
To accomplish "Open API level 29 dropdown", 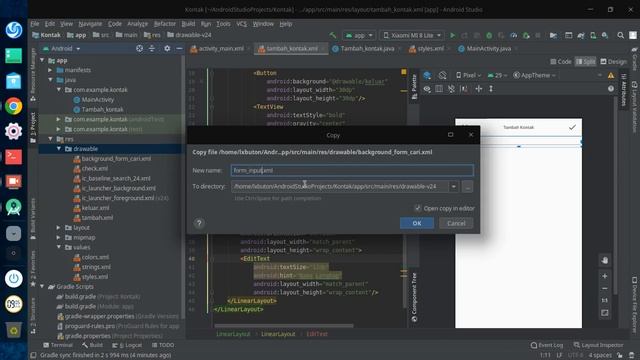I will point(497,76).
